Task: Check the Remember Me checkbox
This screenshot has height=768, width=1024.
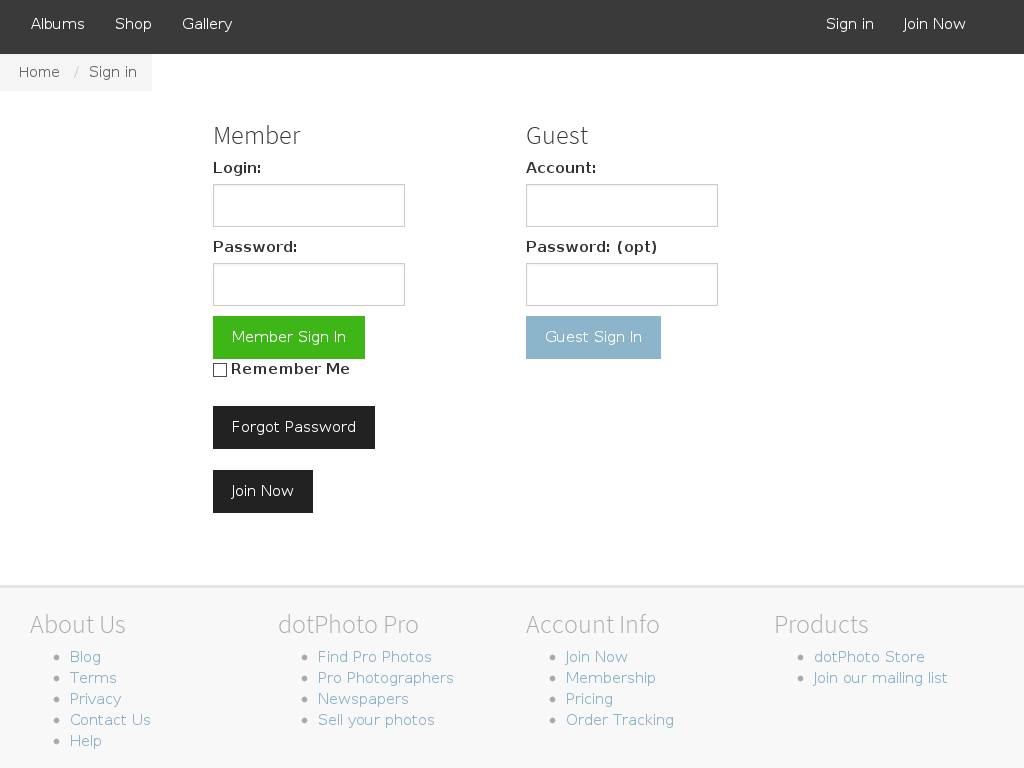Action: (x=220, y=370)
